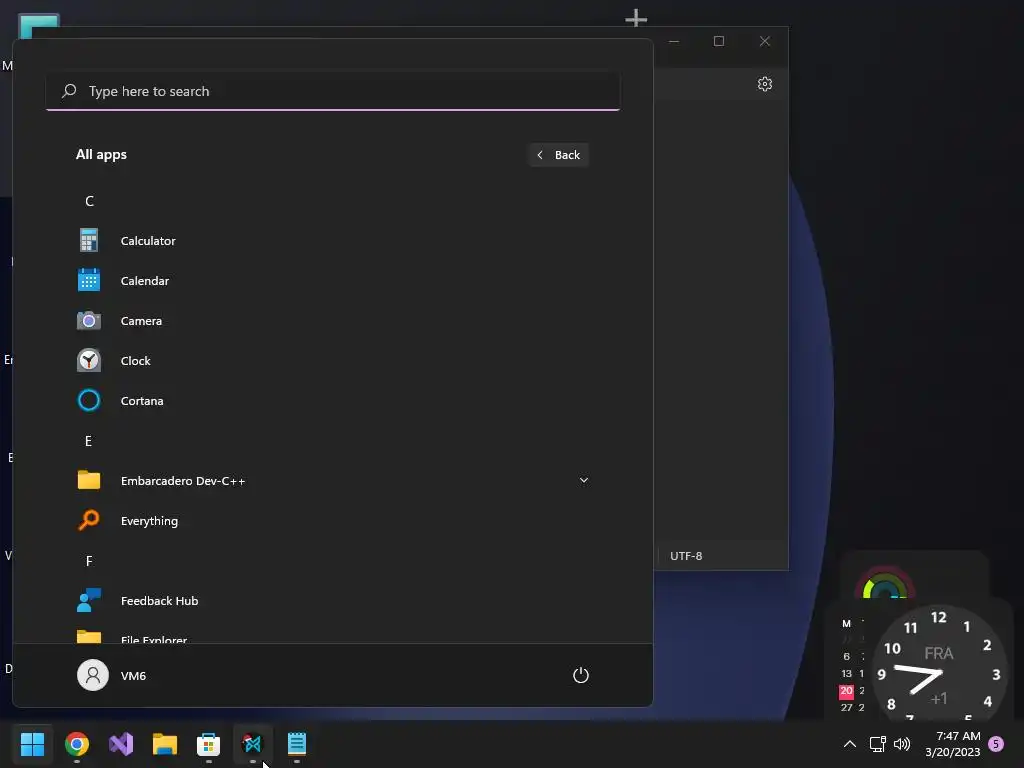Click the Back button in All apps
1024x768 pixels.
tap(558, 155)
